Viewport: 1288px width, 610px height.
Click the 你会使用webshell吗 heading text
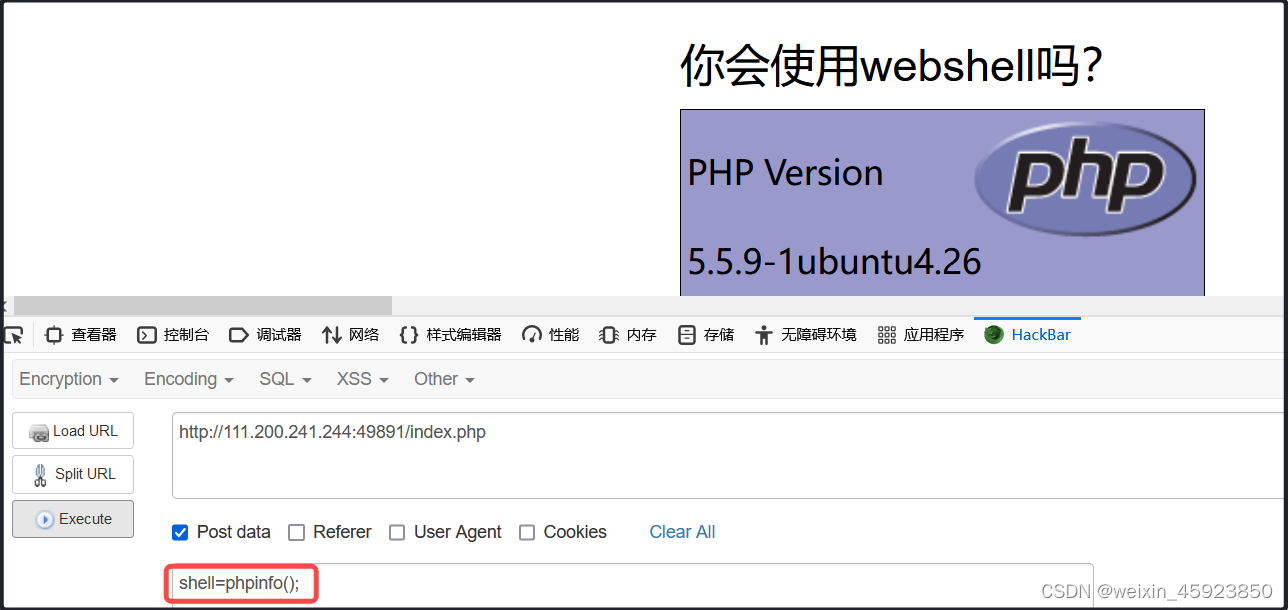[892, 66]
